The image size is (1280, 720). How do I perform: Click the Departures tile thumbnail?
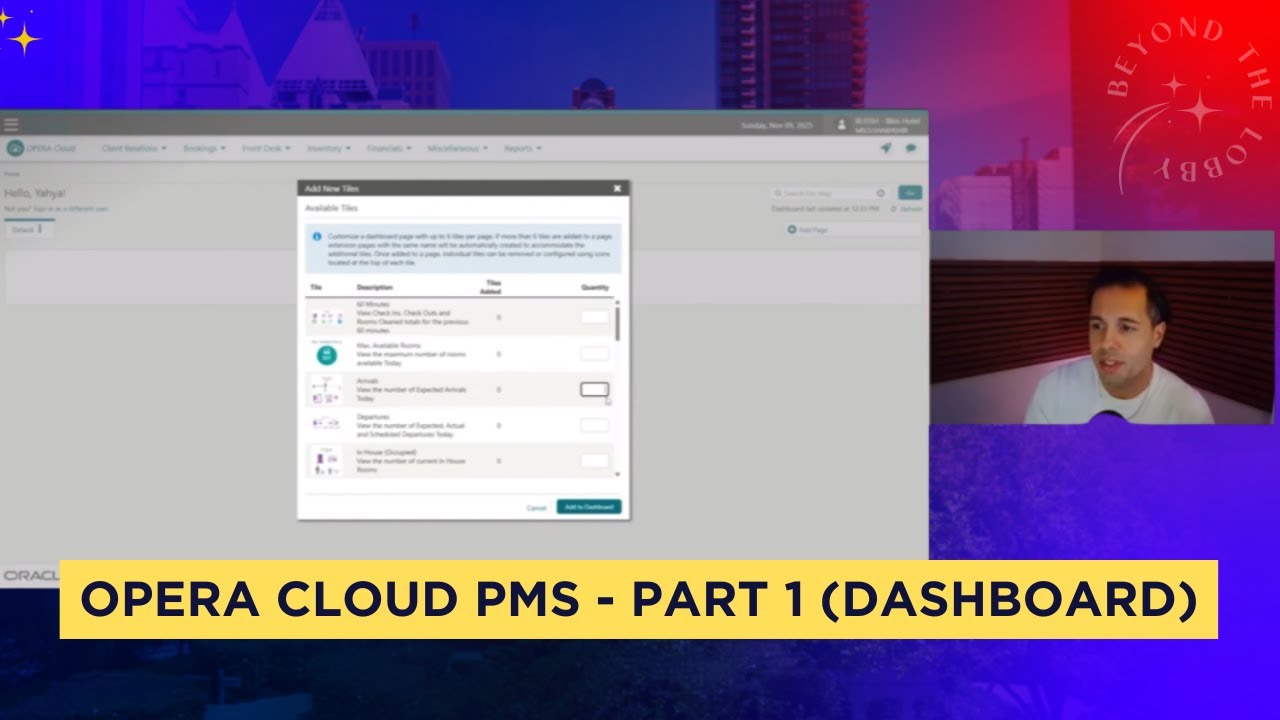(326, 425)
